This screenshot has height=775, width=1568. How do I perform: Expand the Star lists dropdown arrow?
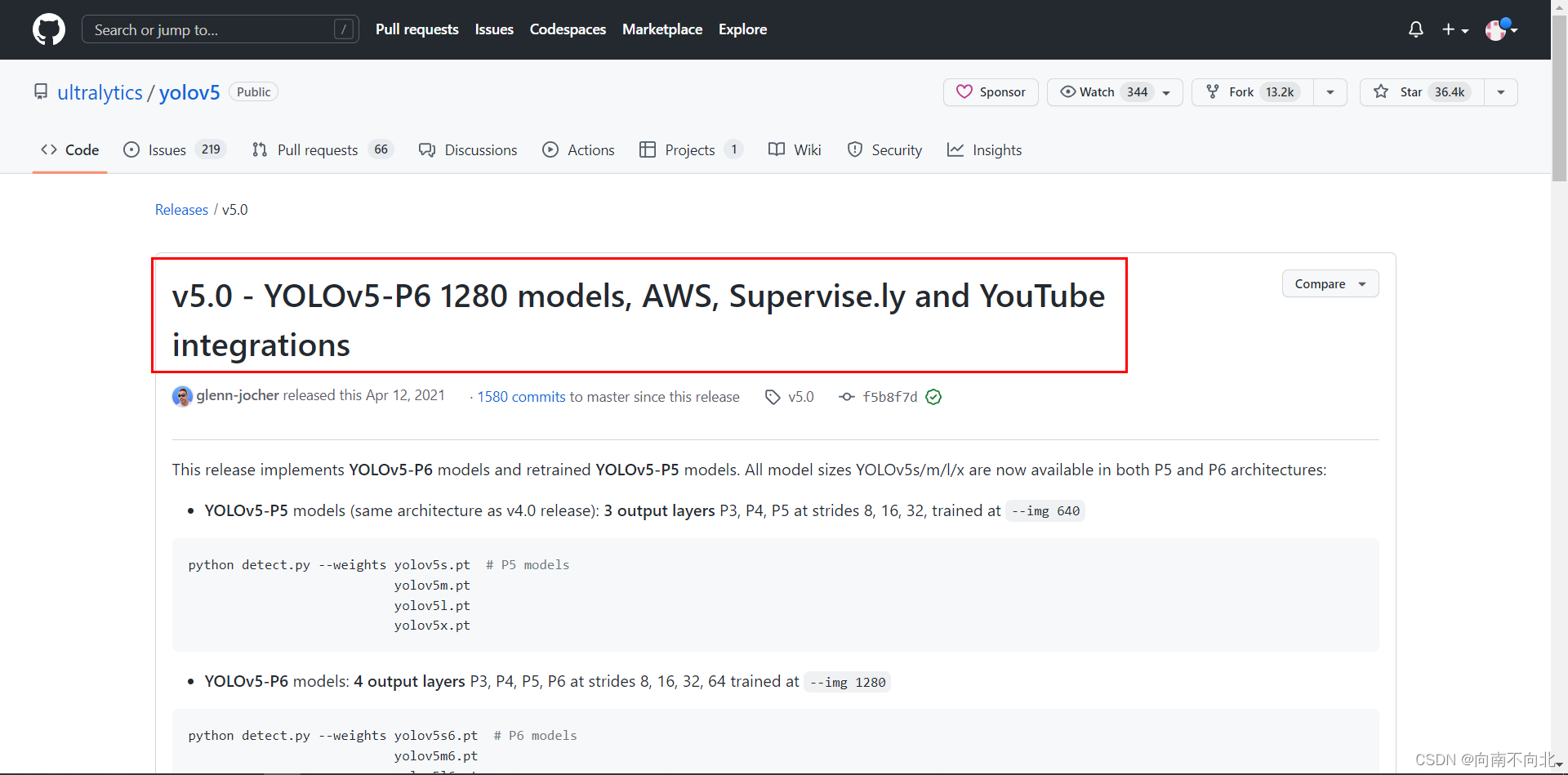(1501, 92)
